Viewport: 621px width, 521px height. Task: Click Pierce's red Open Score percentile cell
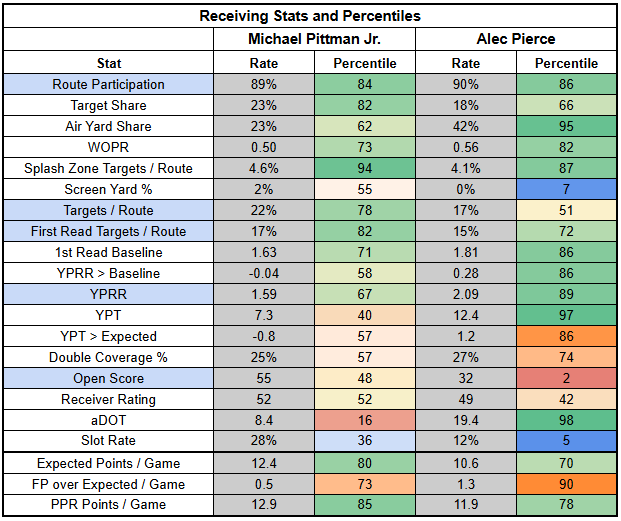(x=567, y=378)
